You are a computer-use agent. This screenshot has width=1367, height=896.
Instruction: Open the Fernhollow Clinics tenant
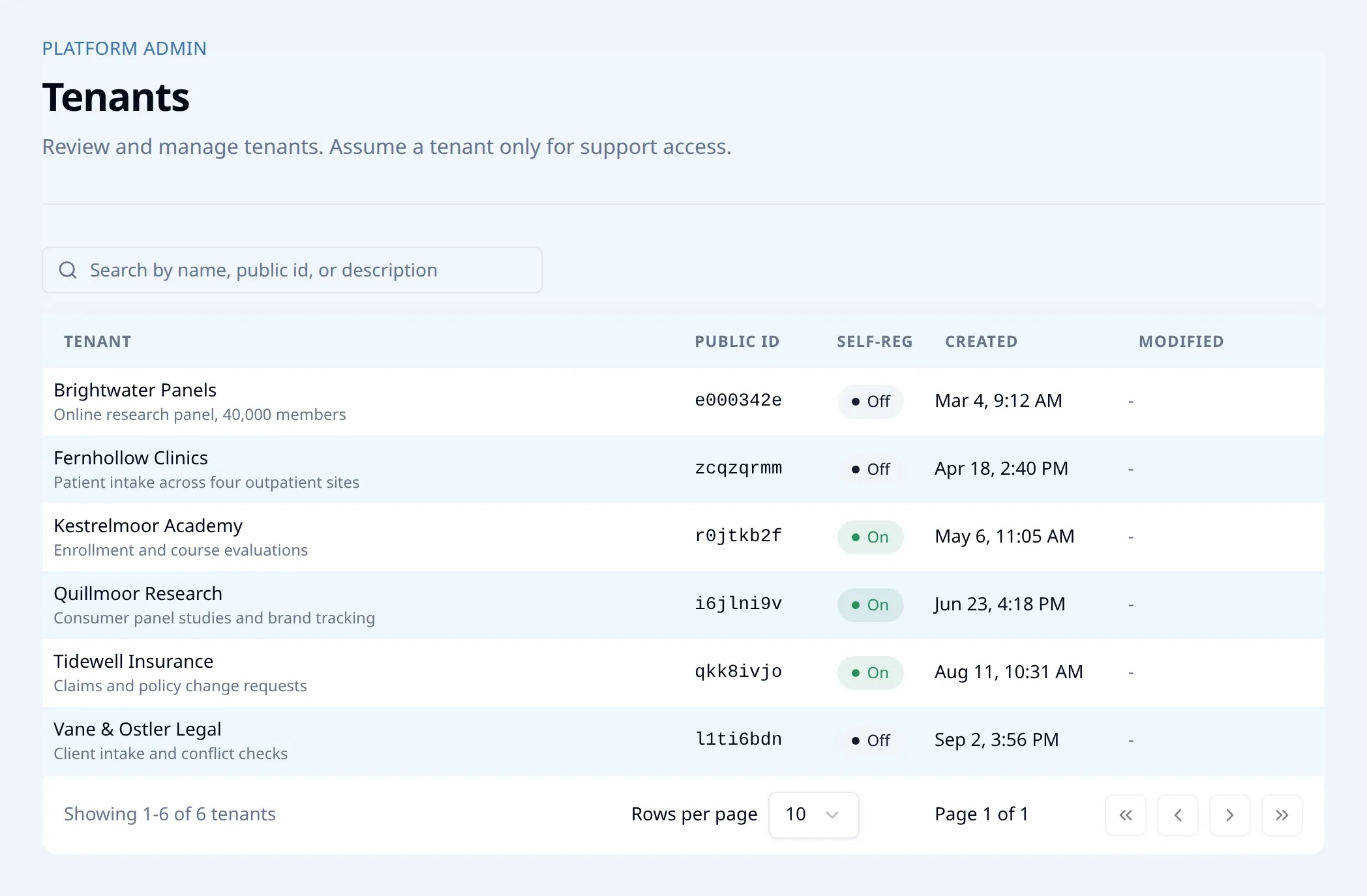[x=130, y=458]
